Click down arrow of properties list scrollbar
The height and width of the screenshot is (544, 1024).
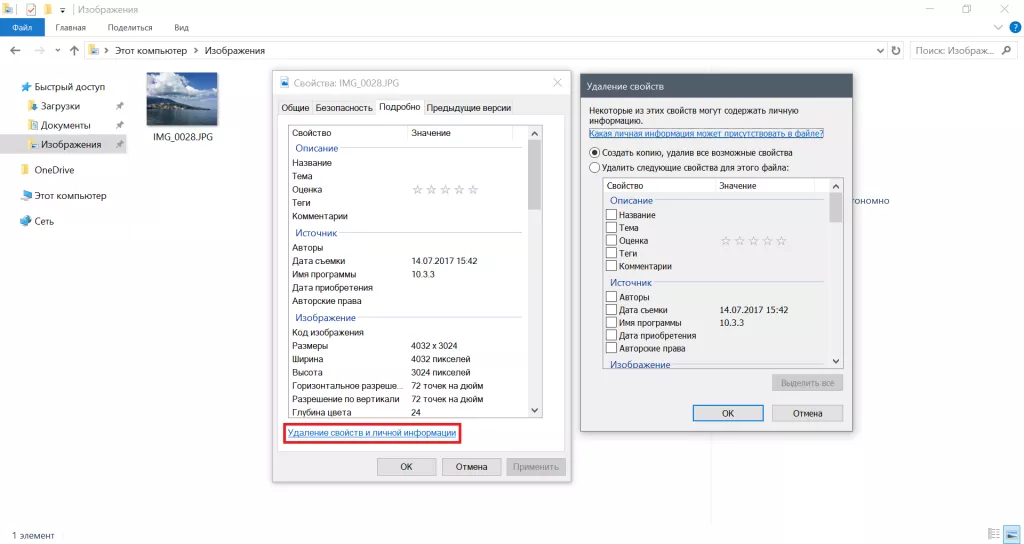click(535, 411)
